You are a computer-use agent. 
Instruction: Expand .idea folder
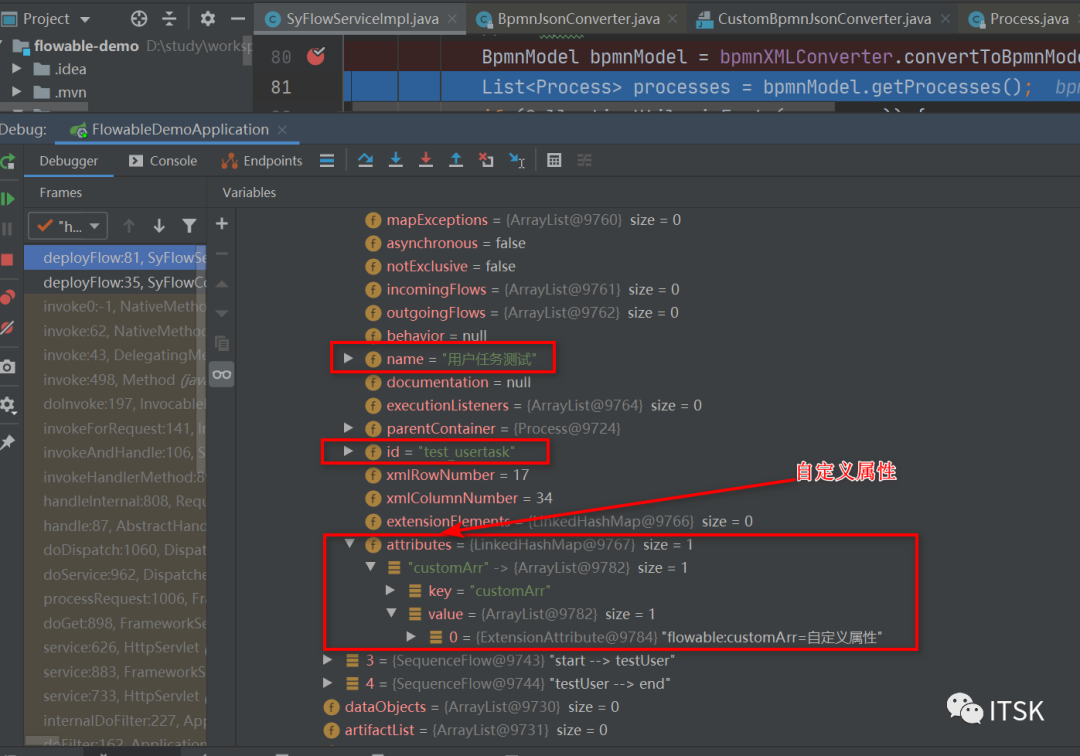(17, 69)
